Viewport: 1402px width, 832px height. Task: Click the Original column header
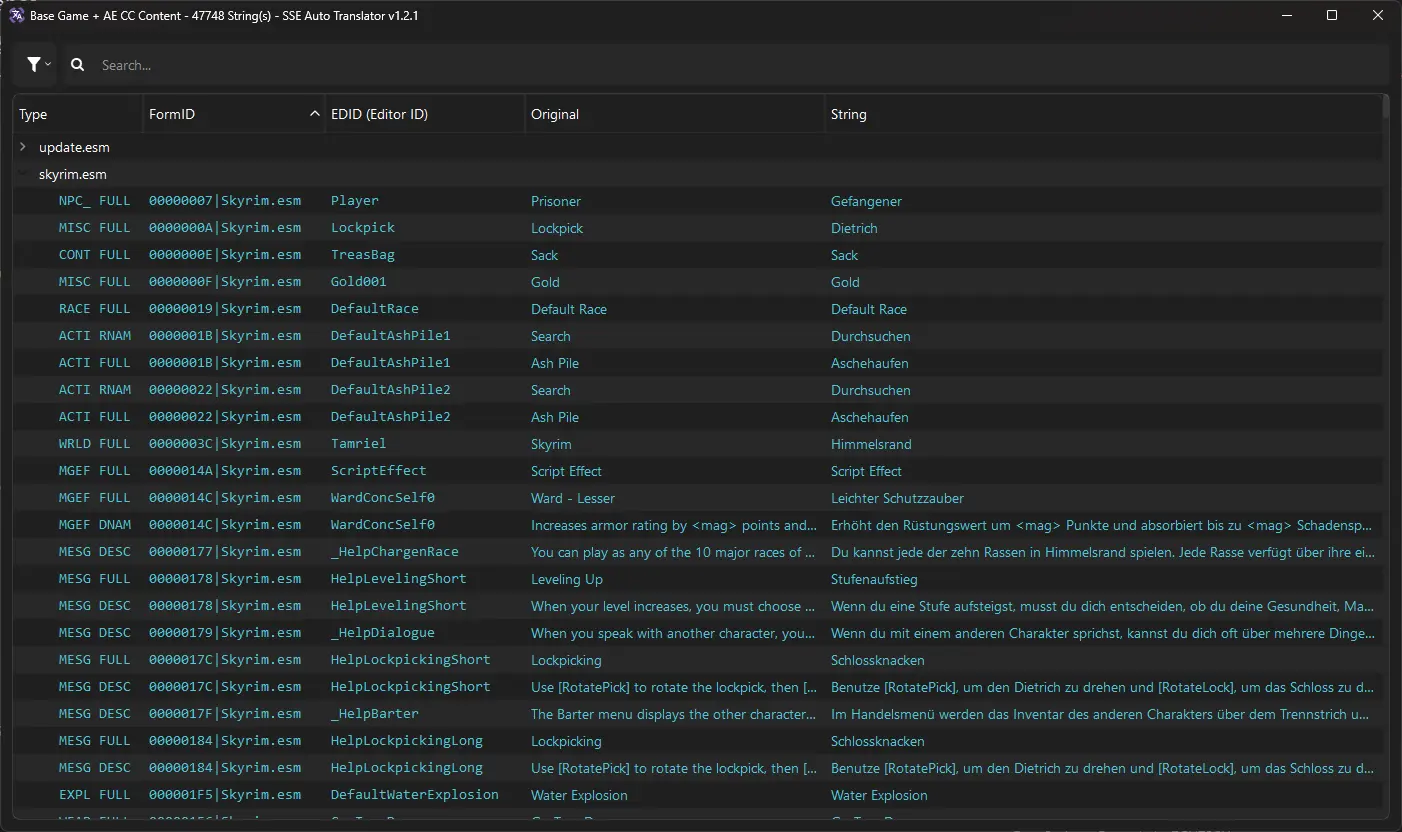click(x=675, y=114)
